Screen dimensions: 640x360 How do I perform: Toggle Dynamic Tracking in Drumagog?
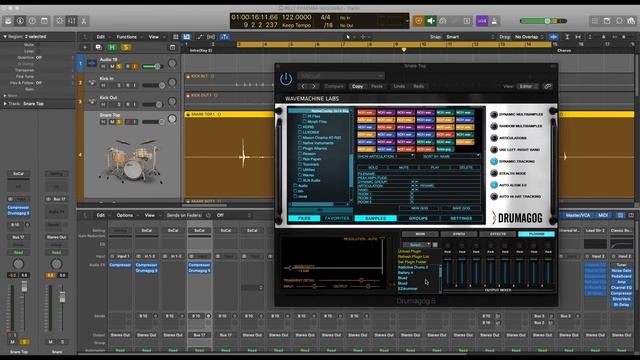494,162
